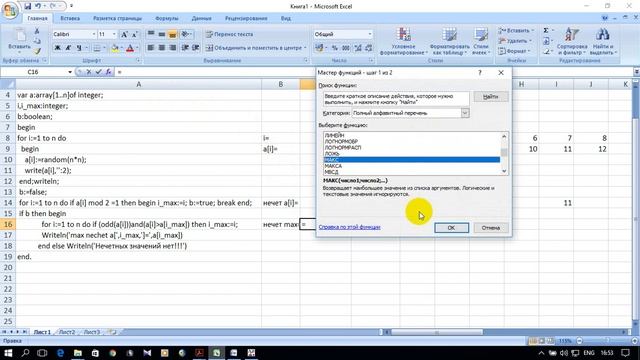Decrease font size with the small A icon
The image size is (640, 360).
[x=134, y=34]
